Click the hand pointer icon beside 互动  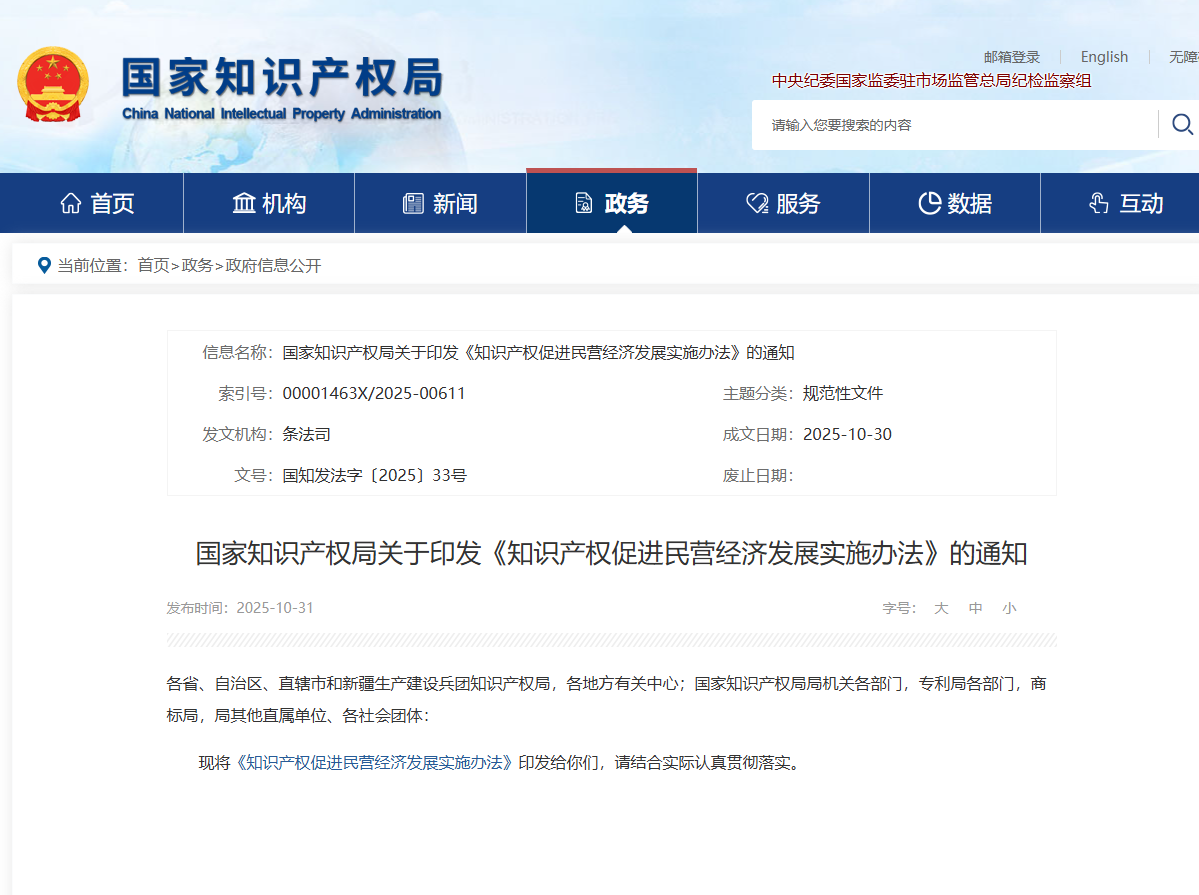point(1099,204)
